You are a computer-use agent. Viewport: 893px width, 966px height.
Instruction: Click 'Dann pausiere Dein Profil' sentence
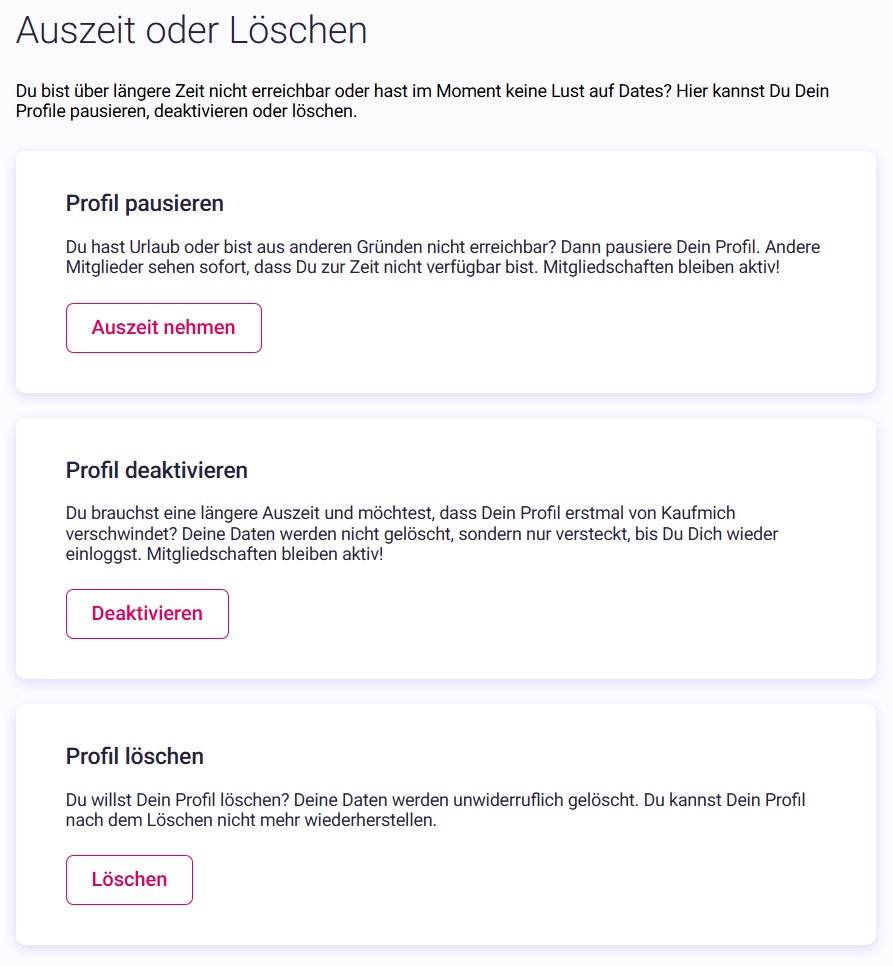coord(660,247)
